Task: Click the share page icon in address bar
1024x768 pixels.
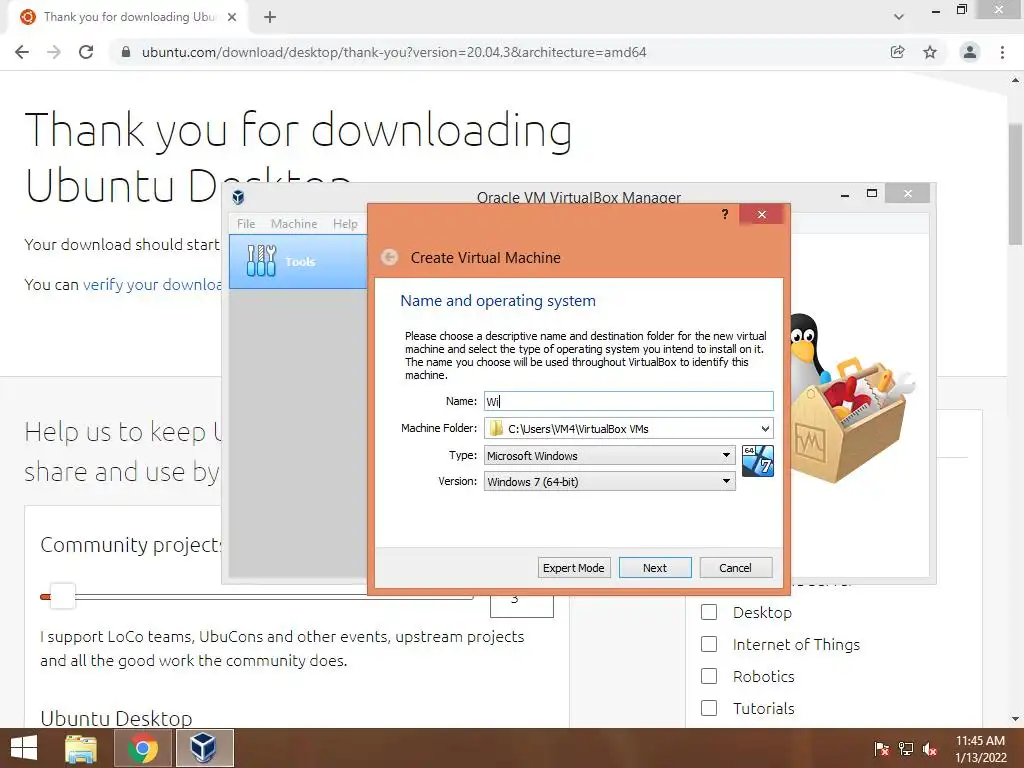Action: [897, 52]
